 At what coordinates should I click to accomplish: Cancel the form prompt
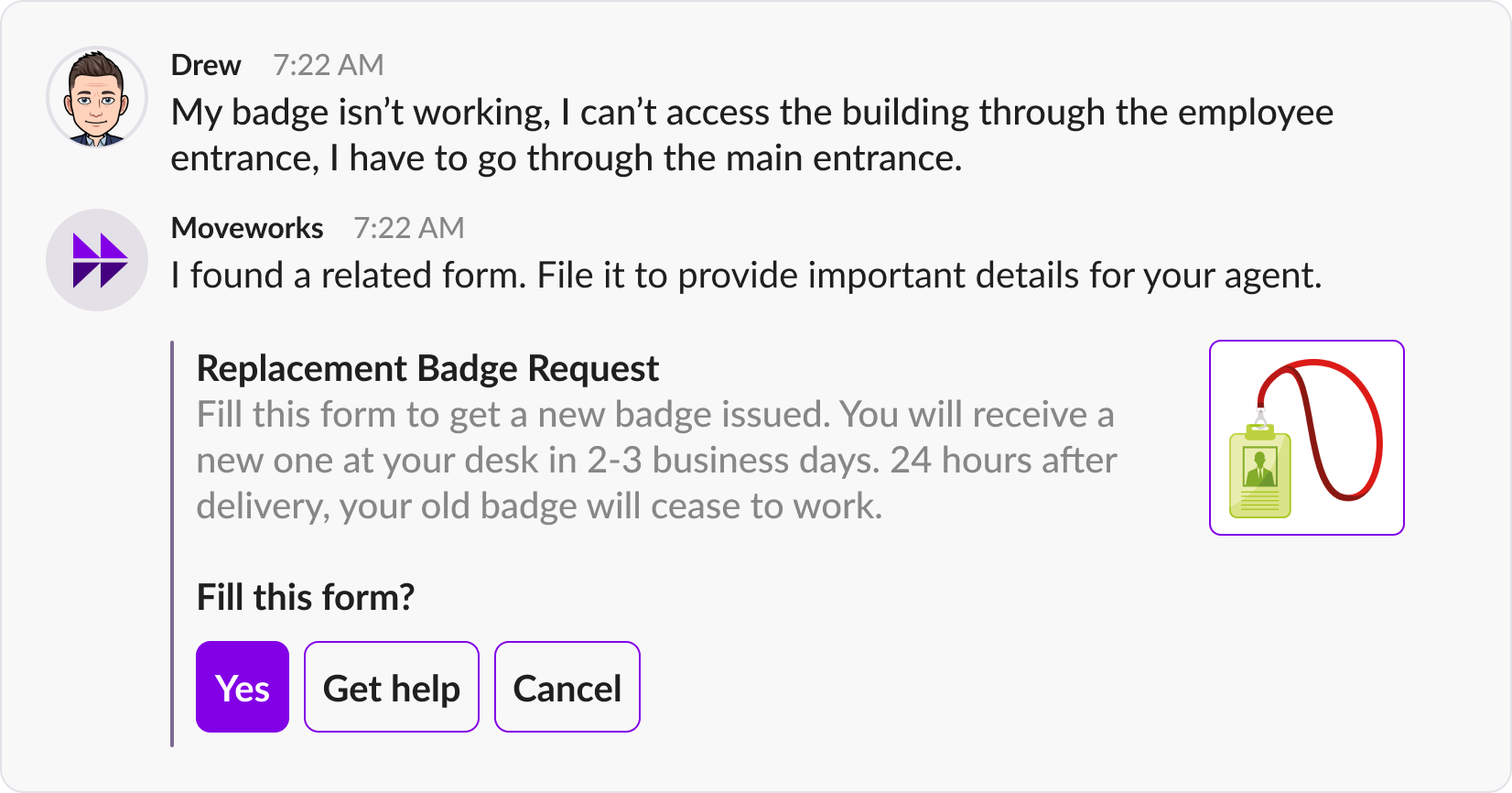[567, 687]
